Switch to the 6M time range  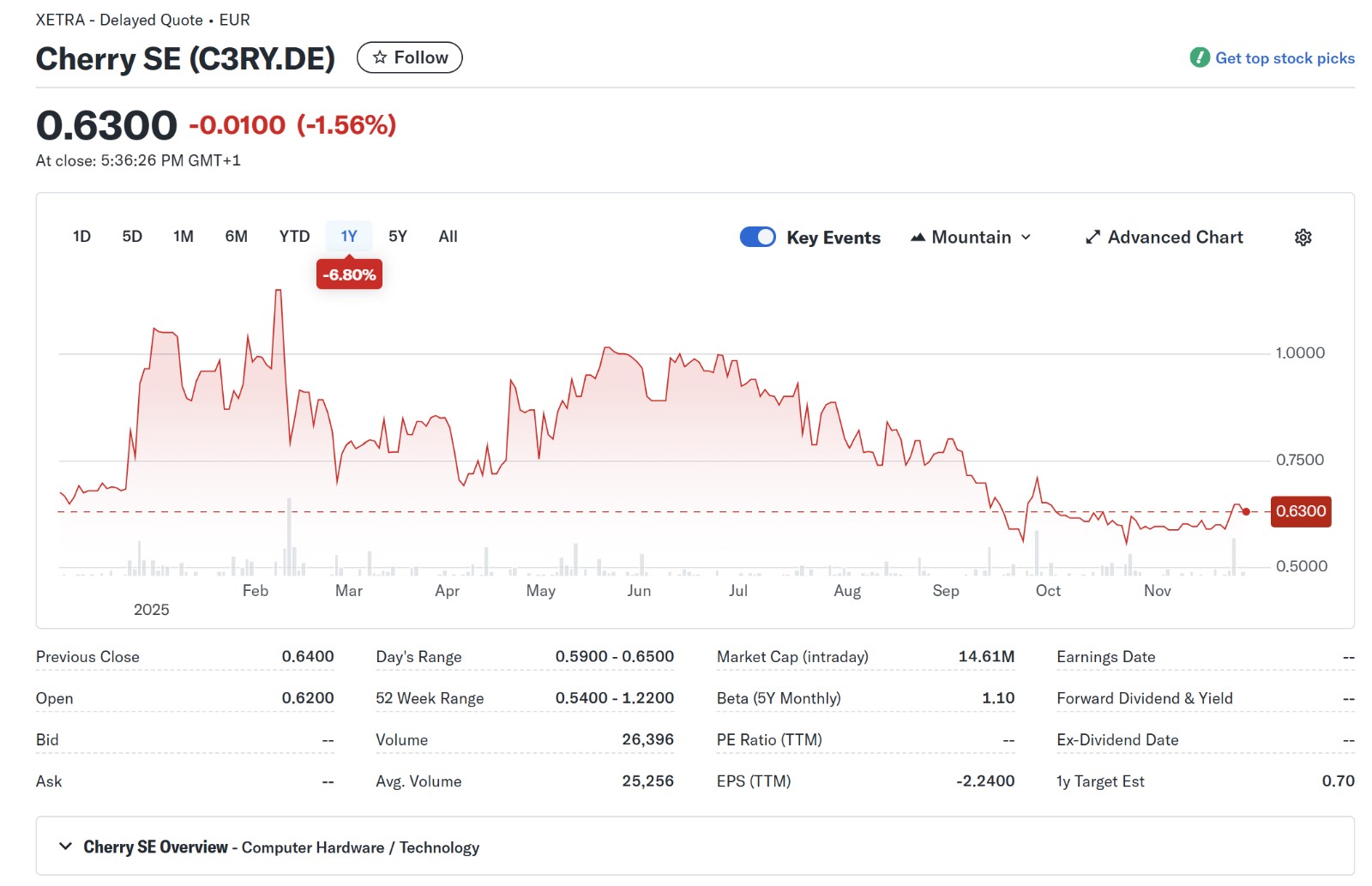236,237
